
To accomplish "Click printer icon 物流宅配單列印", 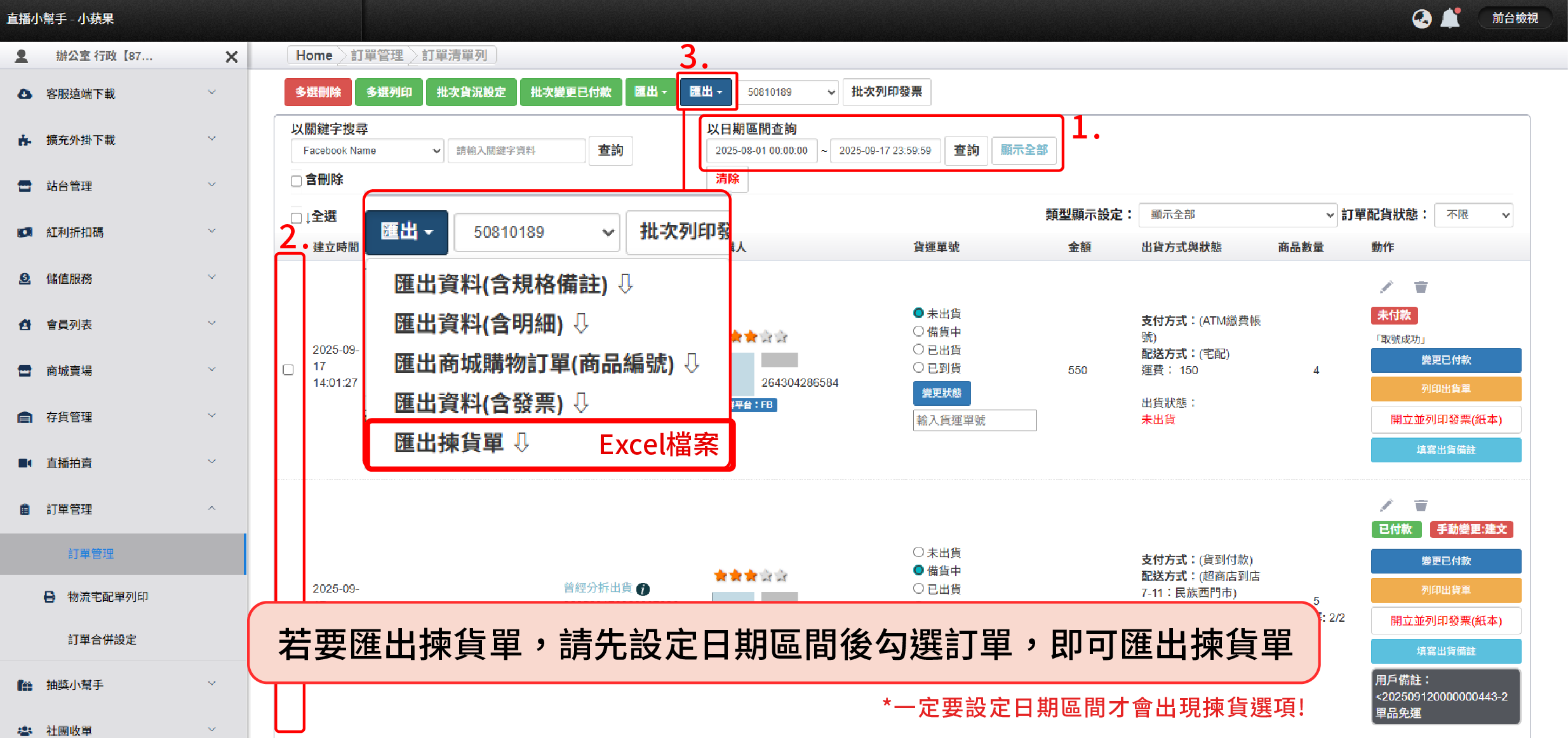I will [x=50, y=597].
